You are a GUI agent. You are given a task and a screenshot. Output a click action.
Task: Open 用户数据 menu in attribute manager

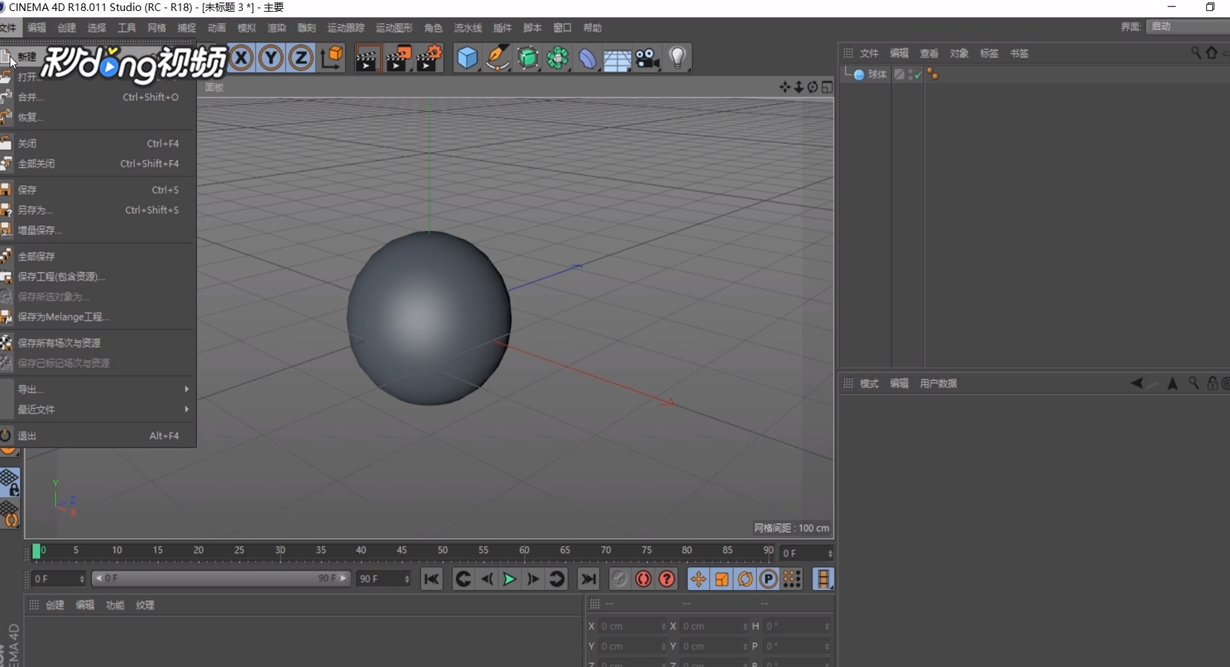pos(938,383)
